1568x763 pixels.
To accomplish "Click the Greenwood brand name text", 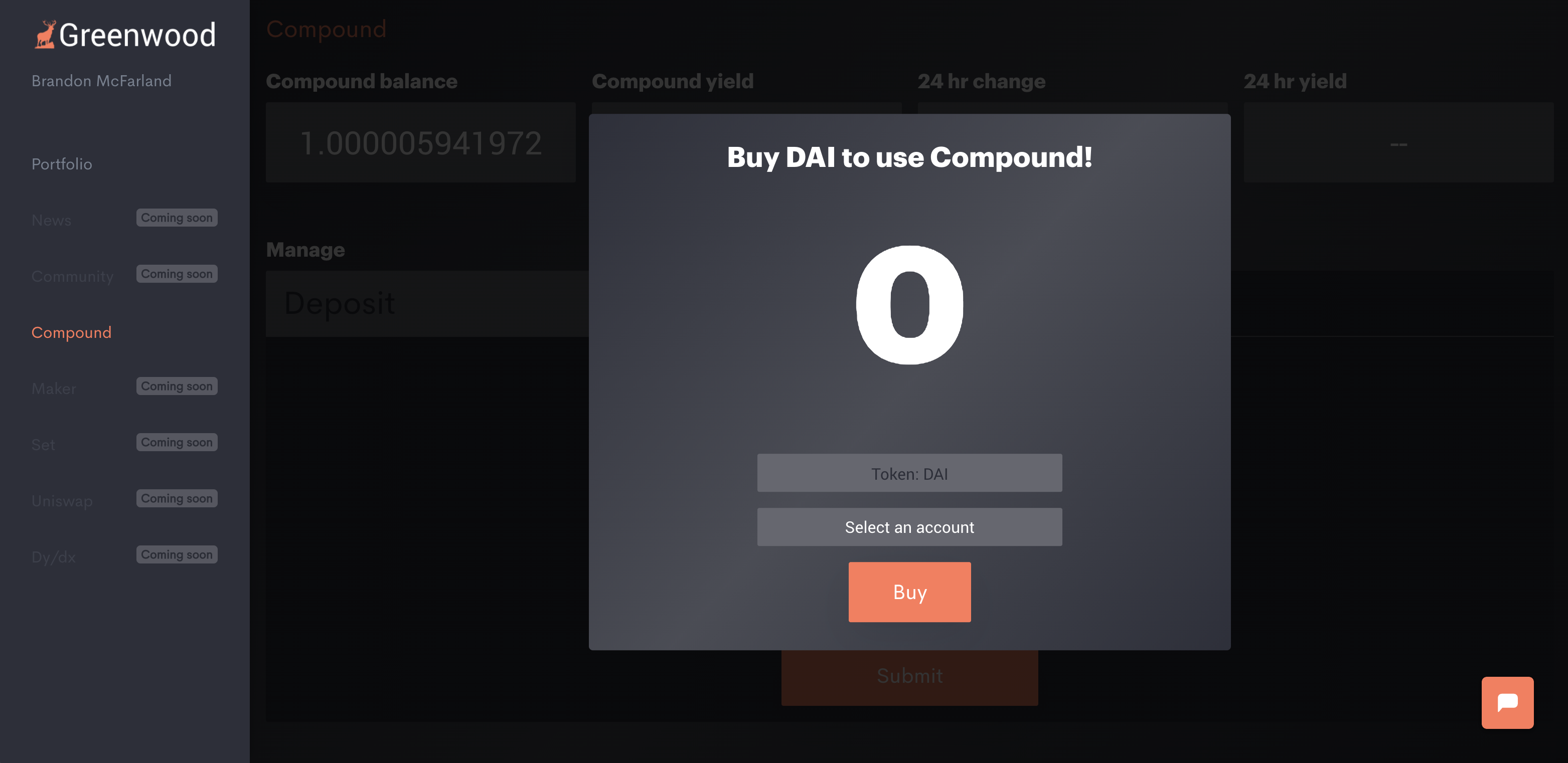I will 137,35.
